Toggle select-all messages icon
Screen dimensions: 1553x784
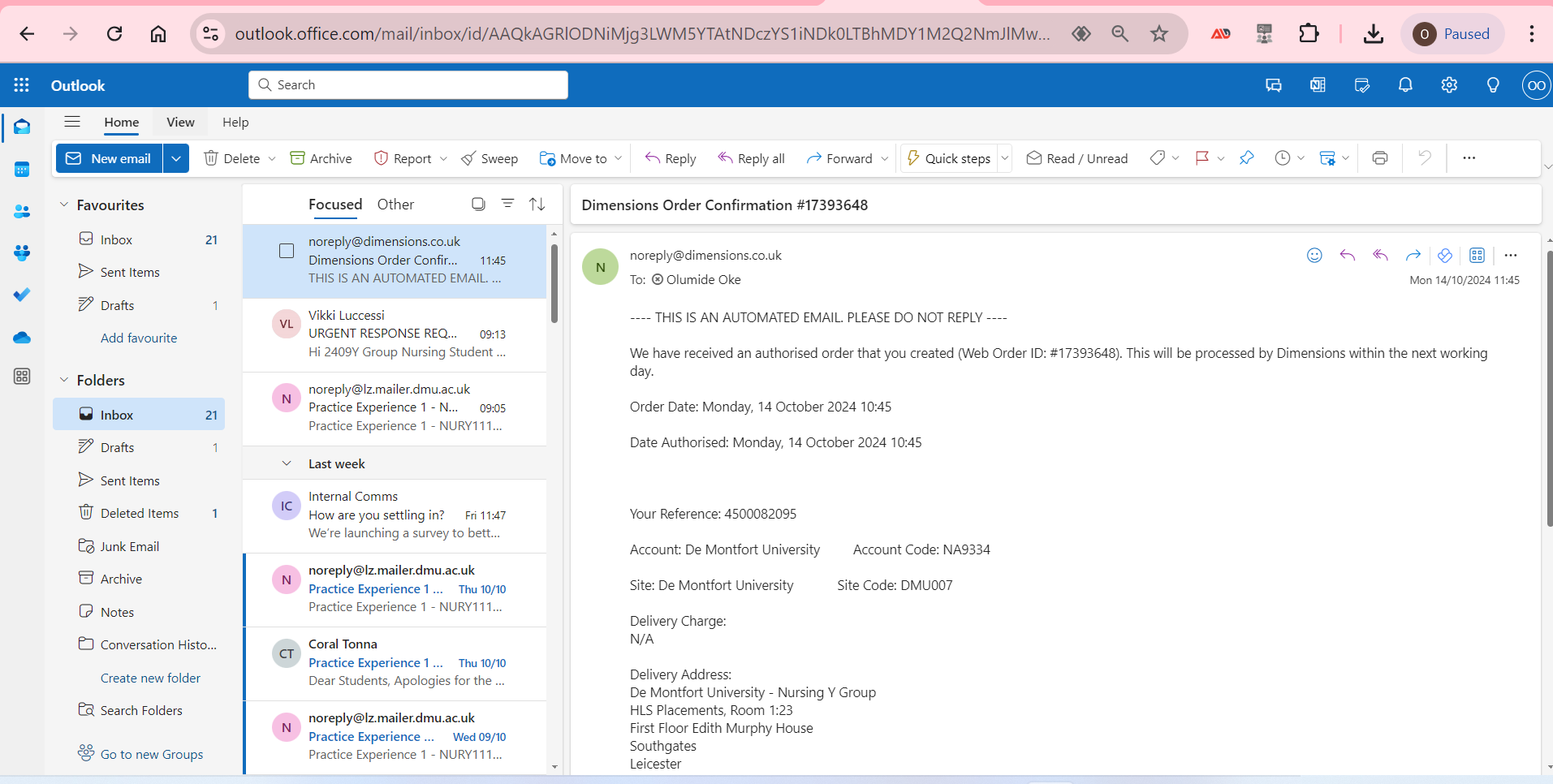(478, 205)
